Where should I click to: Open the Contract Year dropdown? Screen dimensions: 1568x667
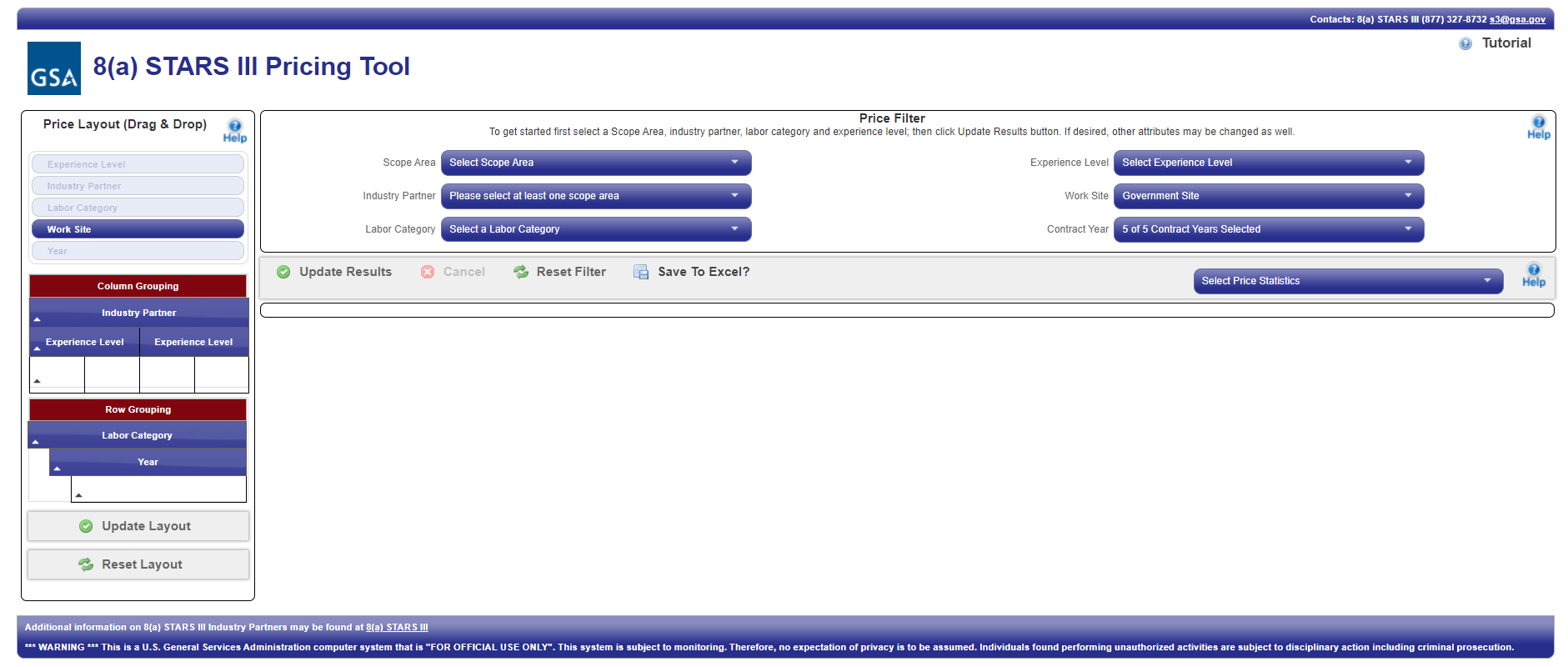(1269, 229)
